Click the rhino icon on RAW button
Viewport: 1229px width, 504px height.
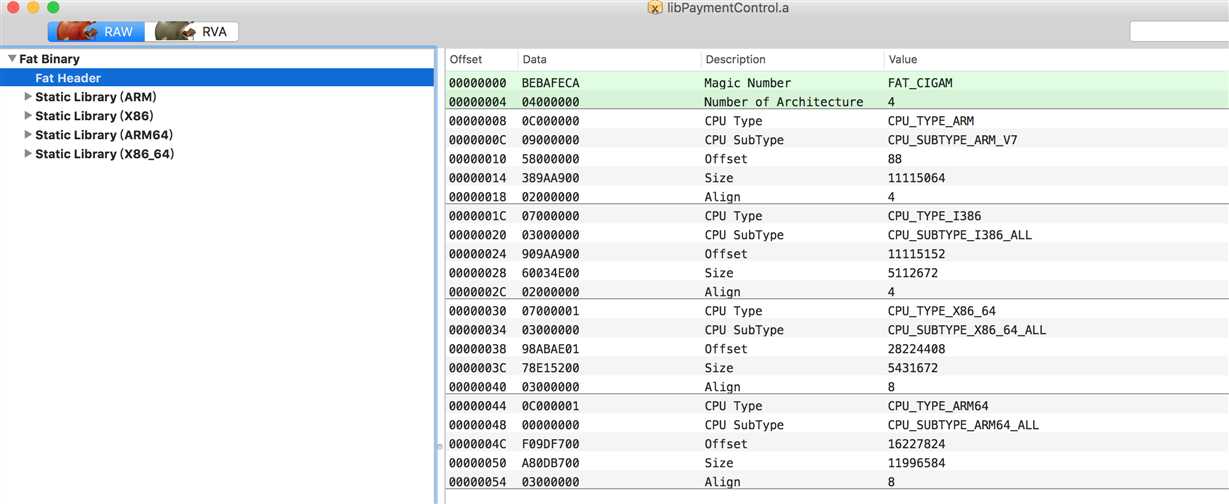76,31
